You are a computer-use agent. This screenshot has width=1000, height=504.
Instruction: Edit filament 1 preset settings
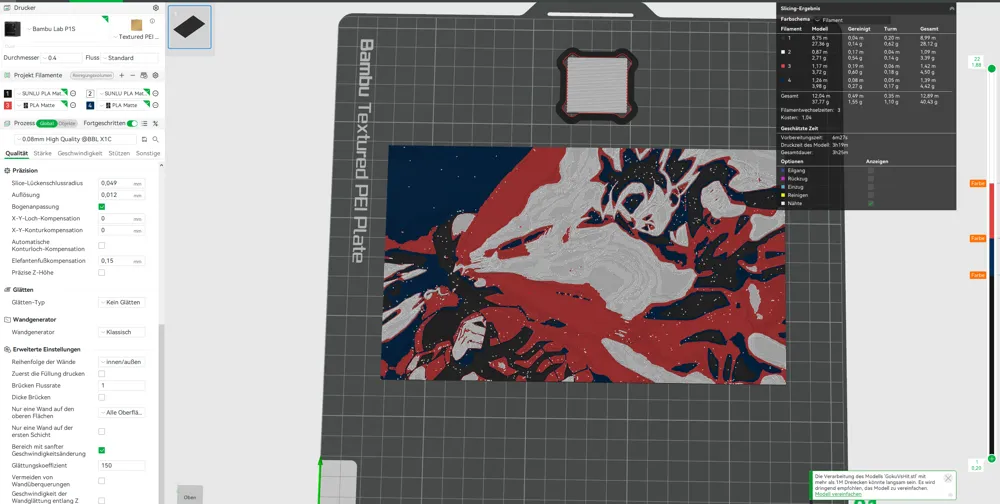pos(73,94)
